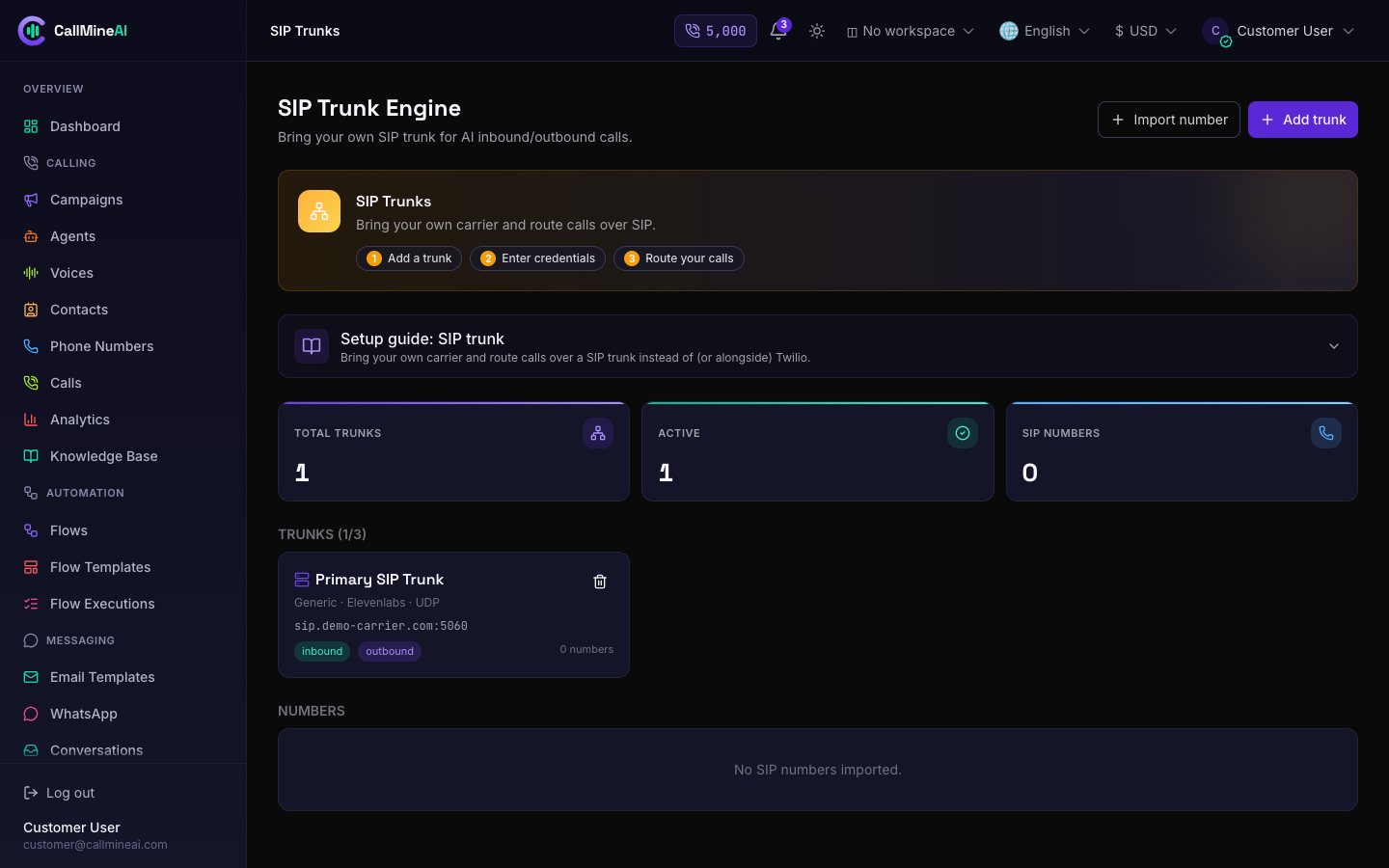Expand the Setup guide: SIP trunk section
1389x868 pixels.
pos(818,346)
